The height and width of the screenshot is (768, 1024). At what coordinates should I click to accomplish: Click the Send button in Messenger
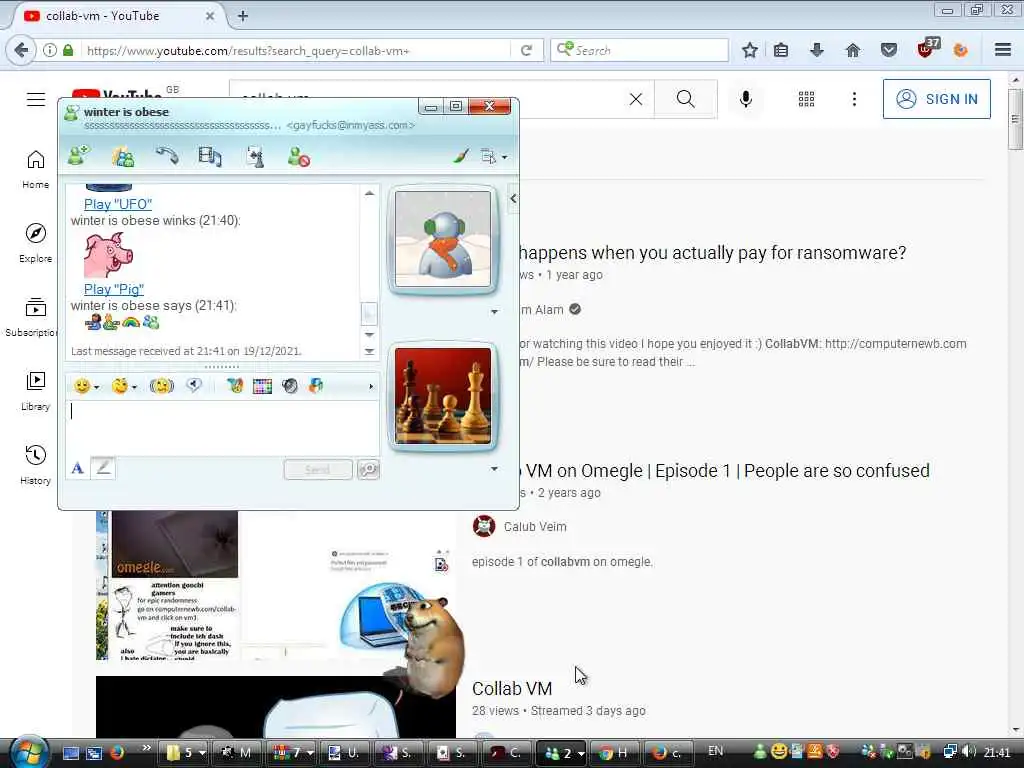[318, 470]
